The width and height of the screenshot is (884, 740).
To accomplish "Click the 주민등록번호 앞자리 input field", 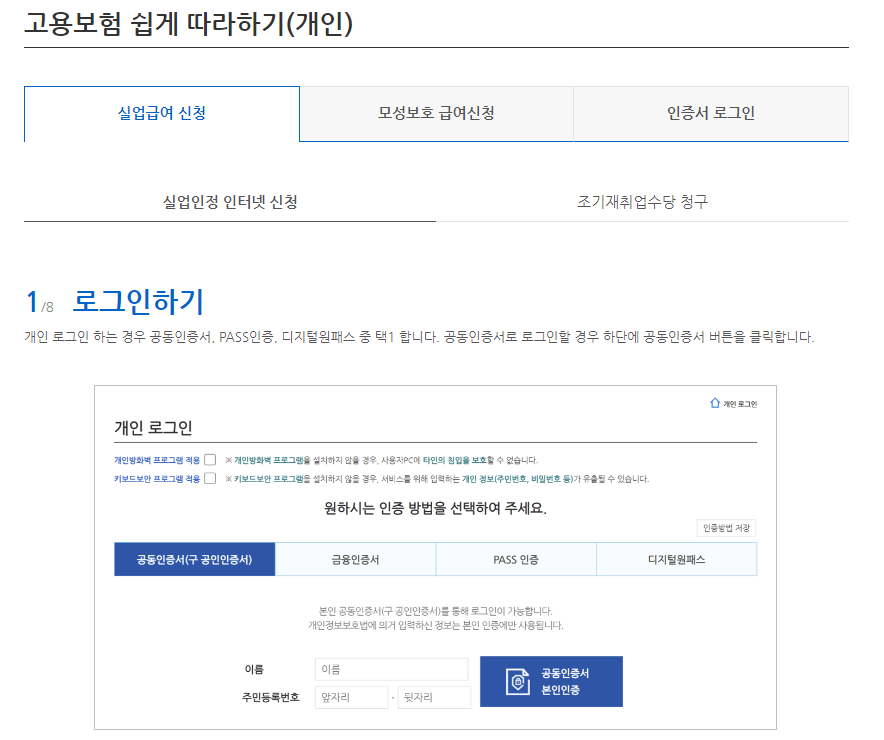I will [351, 697].
